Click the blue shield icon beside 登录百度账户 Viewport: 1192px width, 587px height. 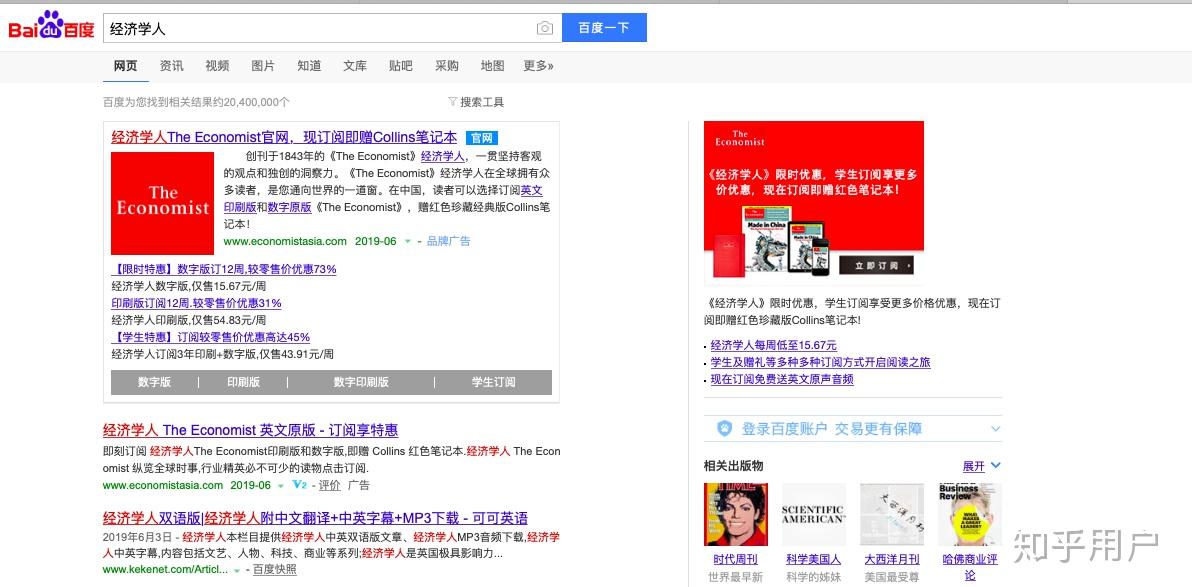723,426
